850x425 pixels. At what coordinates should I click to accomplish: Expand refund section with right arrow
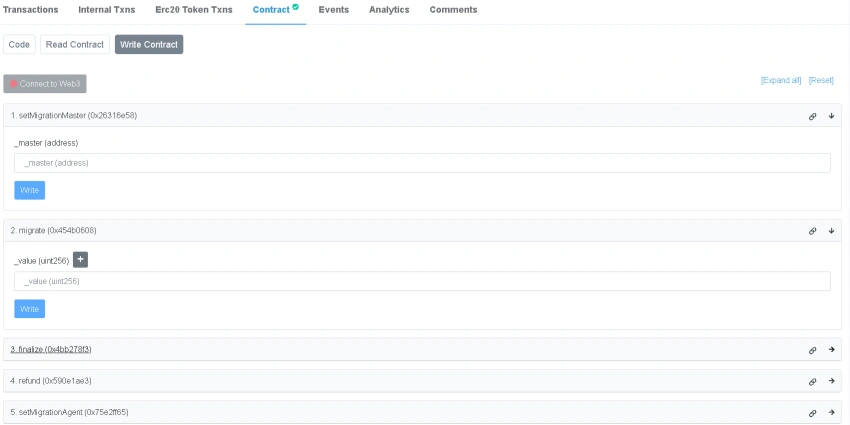pos(831,381)
